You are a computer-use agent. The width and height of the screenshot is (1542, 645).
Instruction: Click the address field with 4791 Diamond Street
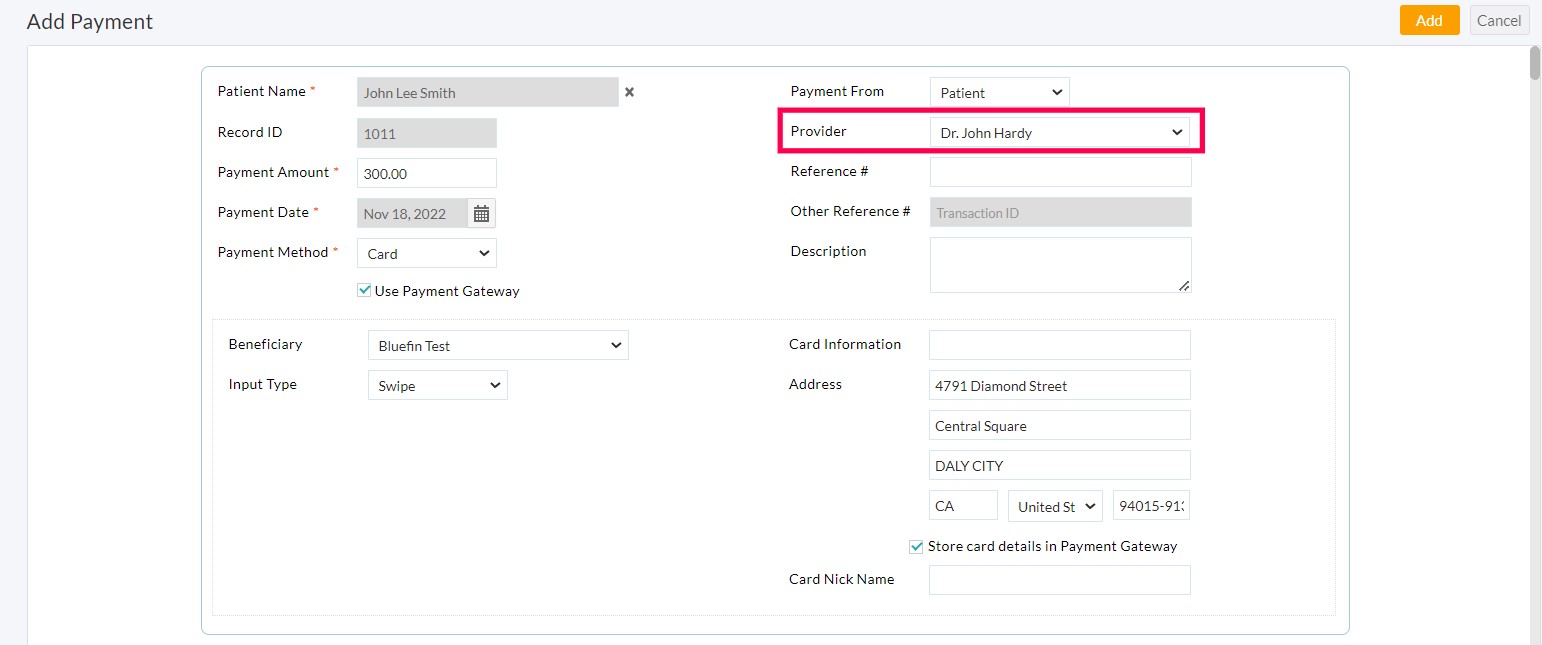tap(1059, 385)
